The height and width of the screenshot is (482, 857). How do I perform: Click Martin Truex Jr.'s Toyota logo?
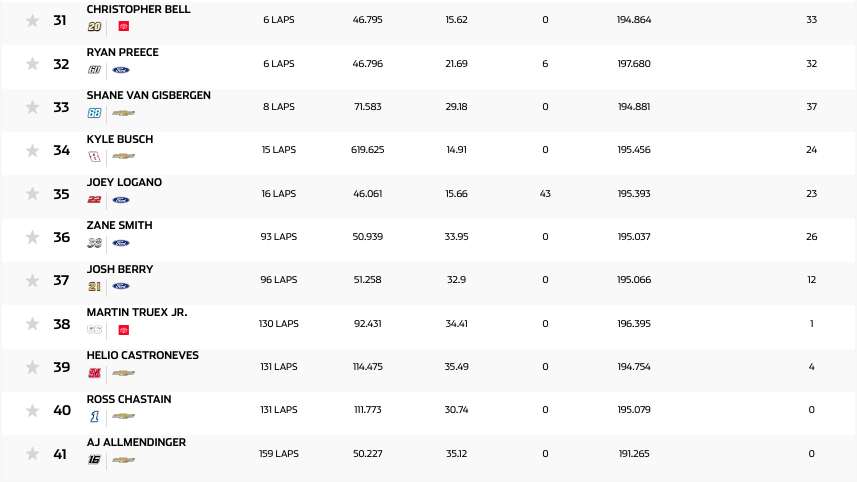tap(124, 330)
